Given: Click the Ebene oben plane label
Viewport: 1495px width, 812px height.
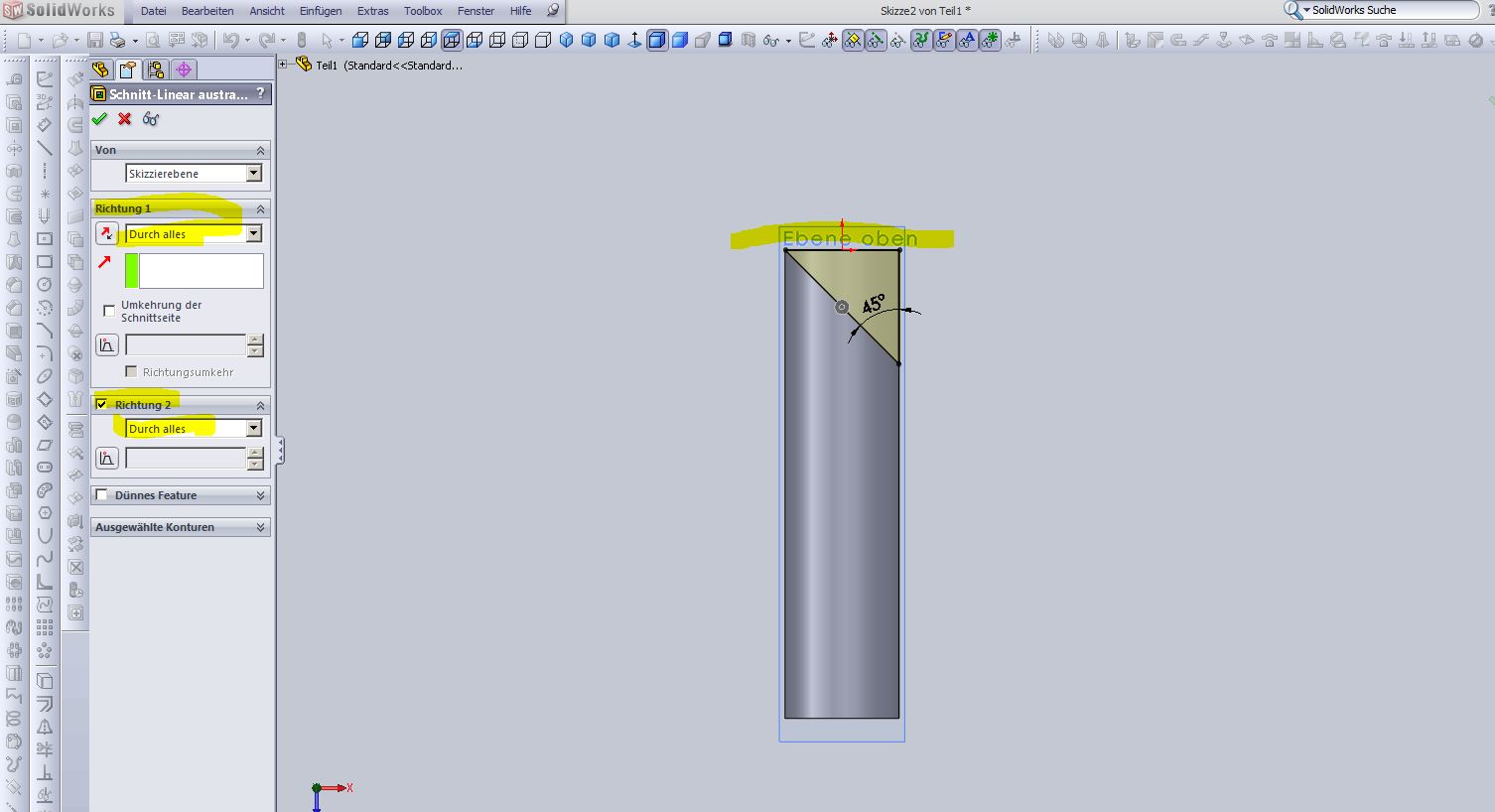Looking at the screenshot, I should (850, 238).
